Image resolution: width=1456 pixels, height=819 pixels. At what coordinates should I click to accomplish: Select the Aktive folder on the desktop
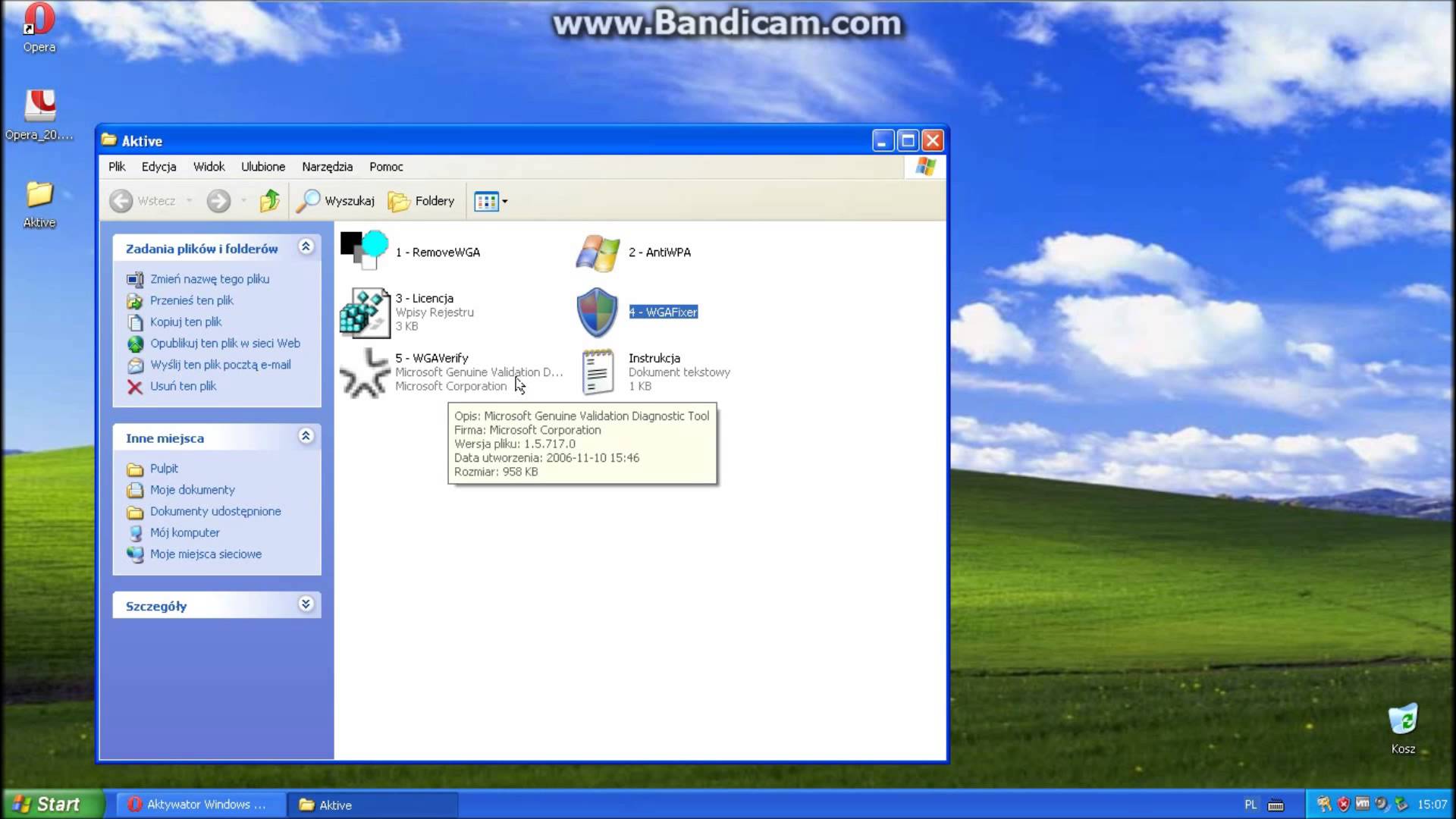pyautogui.click(x=39, y=195)
